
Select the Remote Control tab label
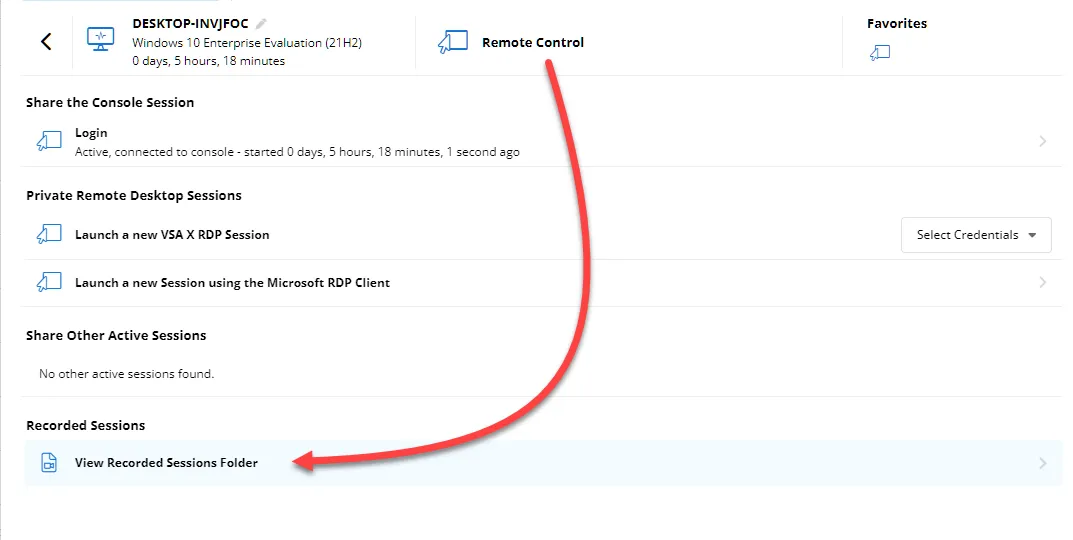532,42
